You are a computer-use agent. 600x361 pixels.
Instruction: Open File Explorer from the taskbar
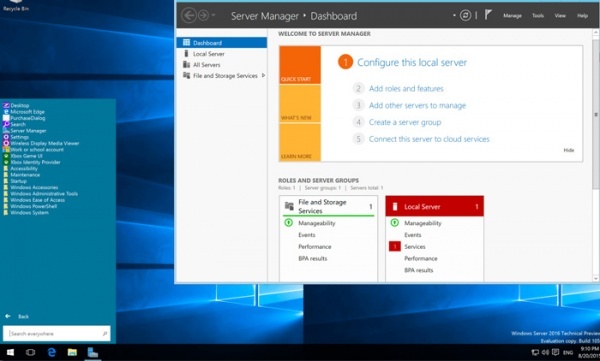(x=72, y=352)
